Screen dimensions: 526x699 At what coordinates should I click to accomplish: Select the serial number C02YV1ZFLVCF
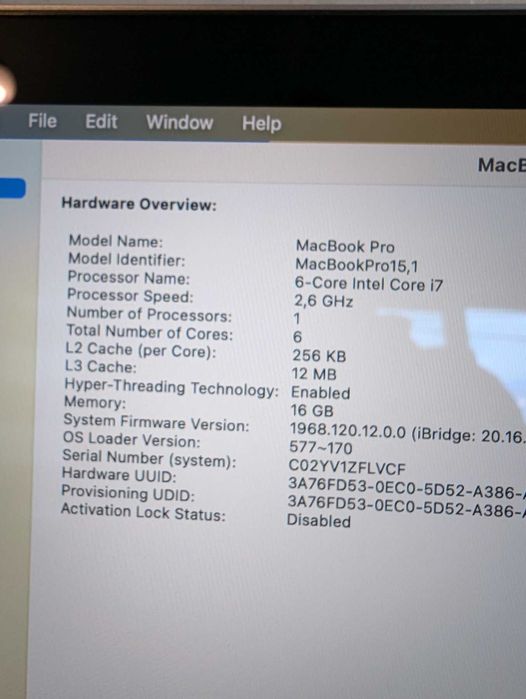347,467
